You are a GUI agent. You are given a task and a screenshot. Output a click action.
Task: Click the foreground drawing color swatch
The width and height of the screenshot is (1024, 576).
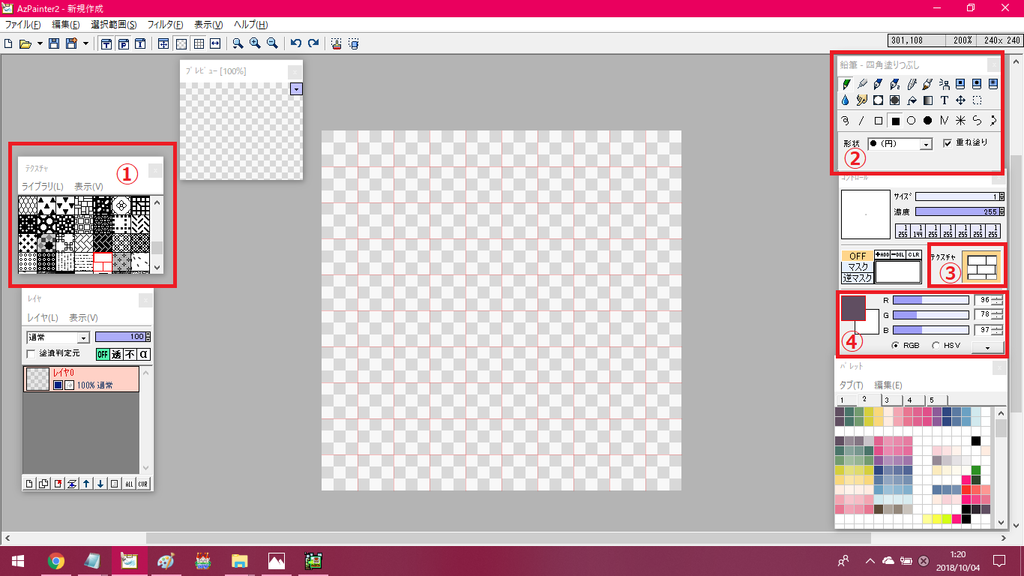[853, 308]
